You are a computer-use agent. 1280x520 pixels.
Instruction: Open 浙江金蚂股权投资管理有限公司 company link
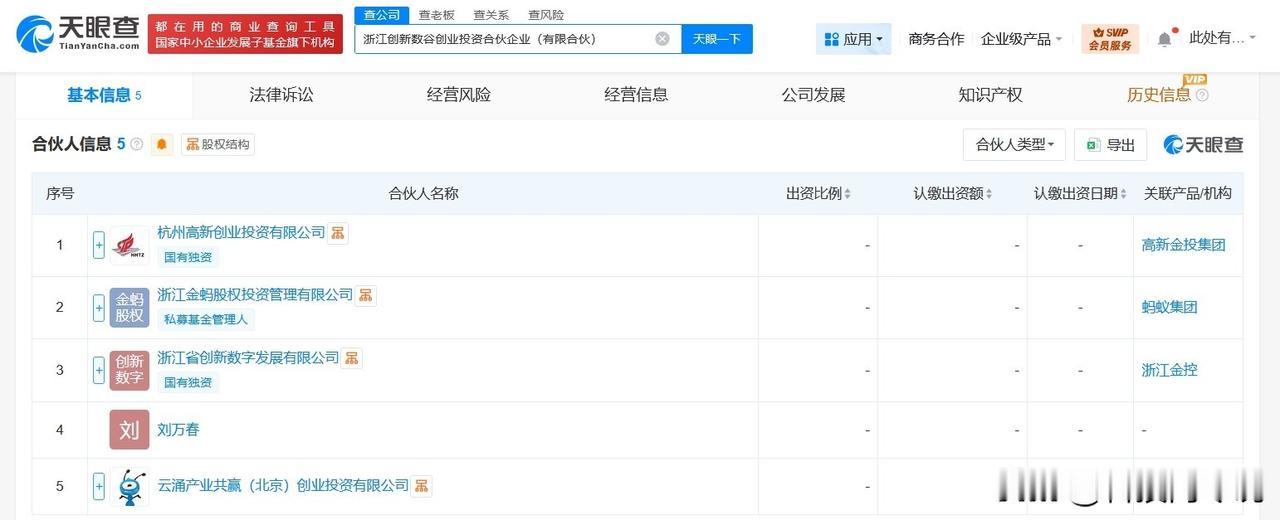(255, 294)
